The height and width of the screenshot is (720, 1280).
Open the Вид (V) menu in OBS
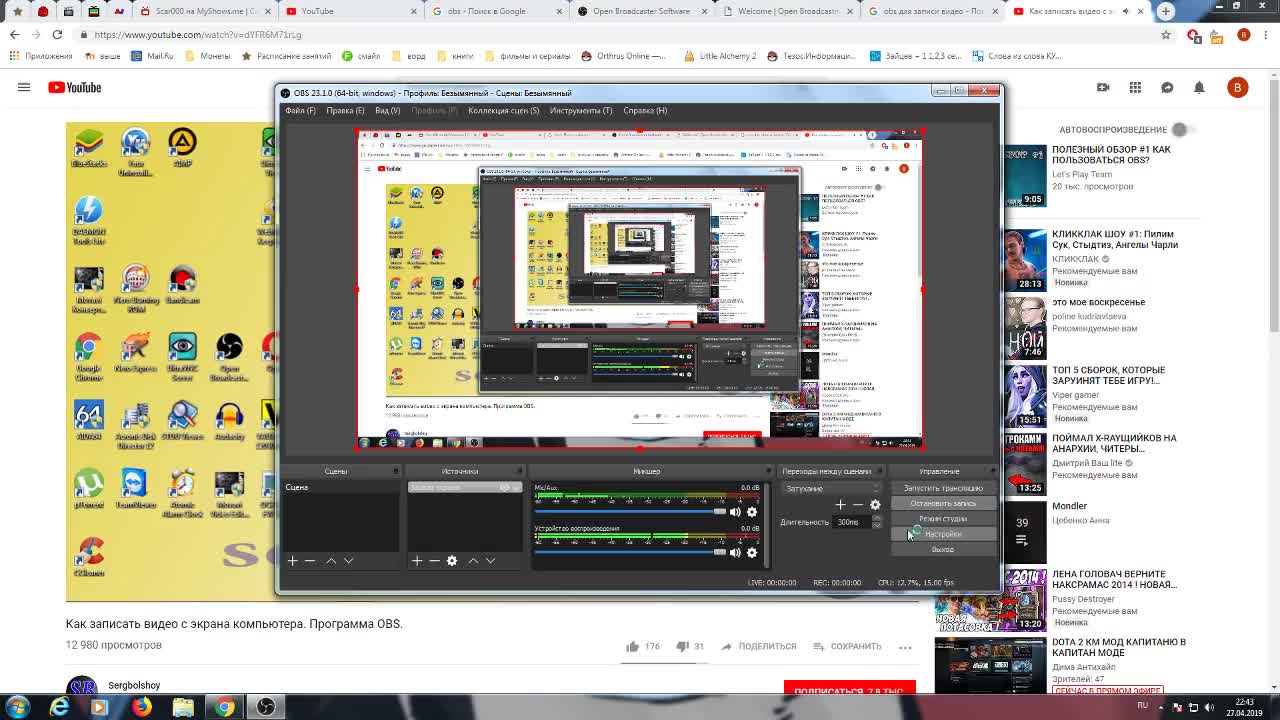(x=387, y=110)
